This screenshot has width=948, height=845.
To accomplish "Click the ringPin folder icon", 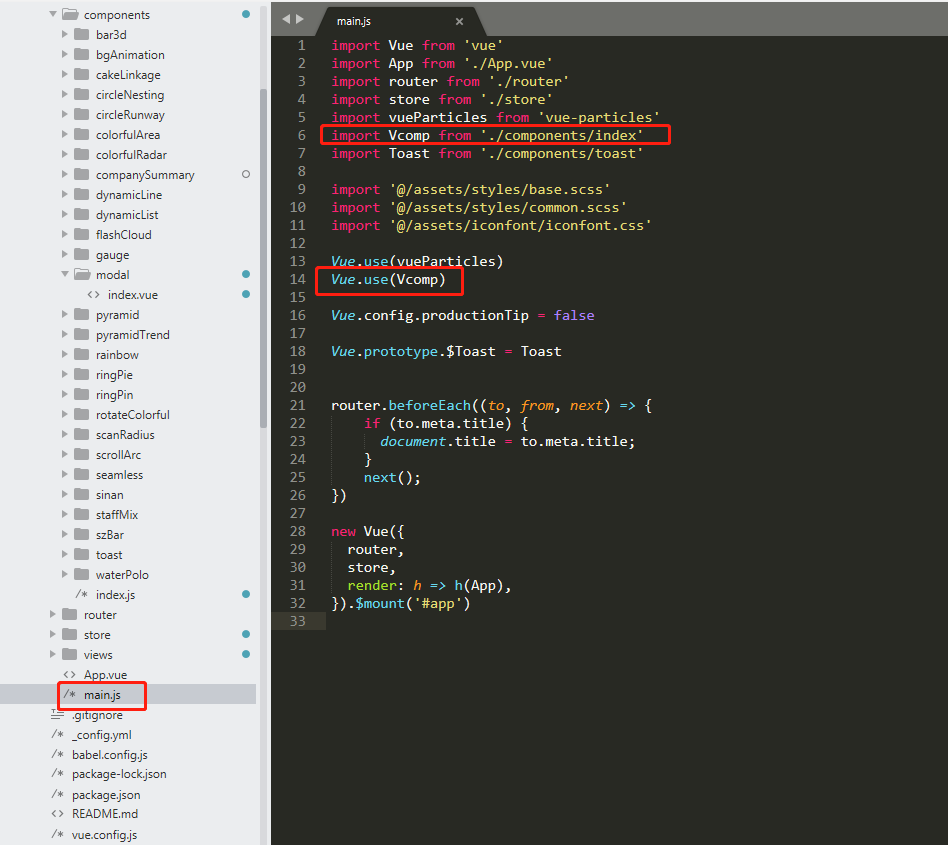I will click(x=82, y=394).
